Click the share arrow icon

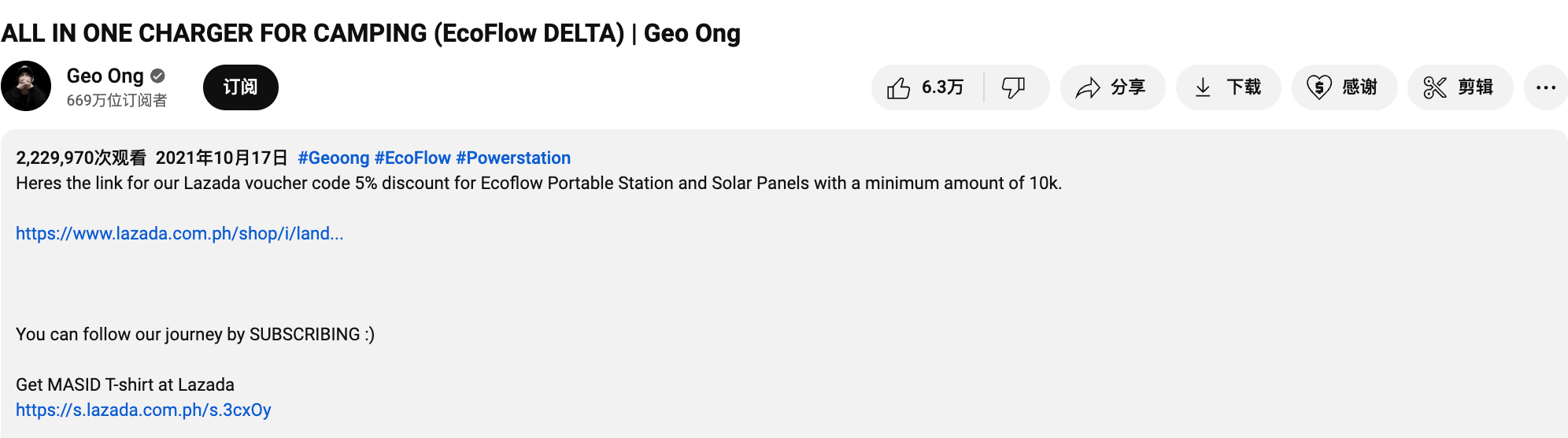click(1088, 87)
